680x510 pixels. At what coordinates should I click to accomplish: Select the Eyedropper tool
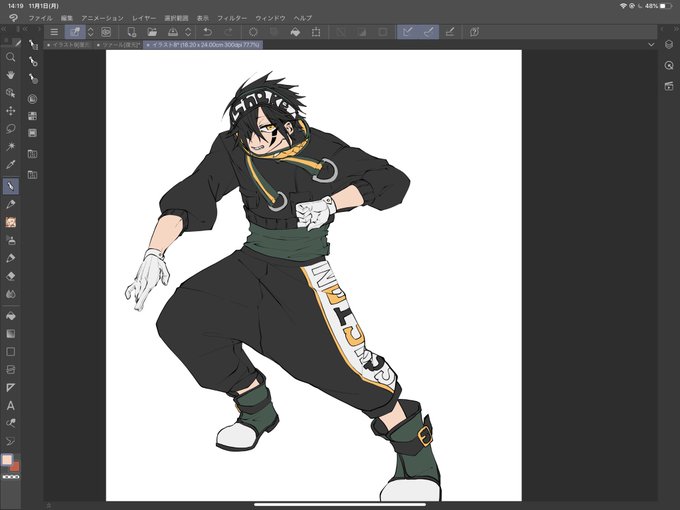[x=10, y=164]
